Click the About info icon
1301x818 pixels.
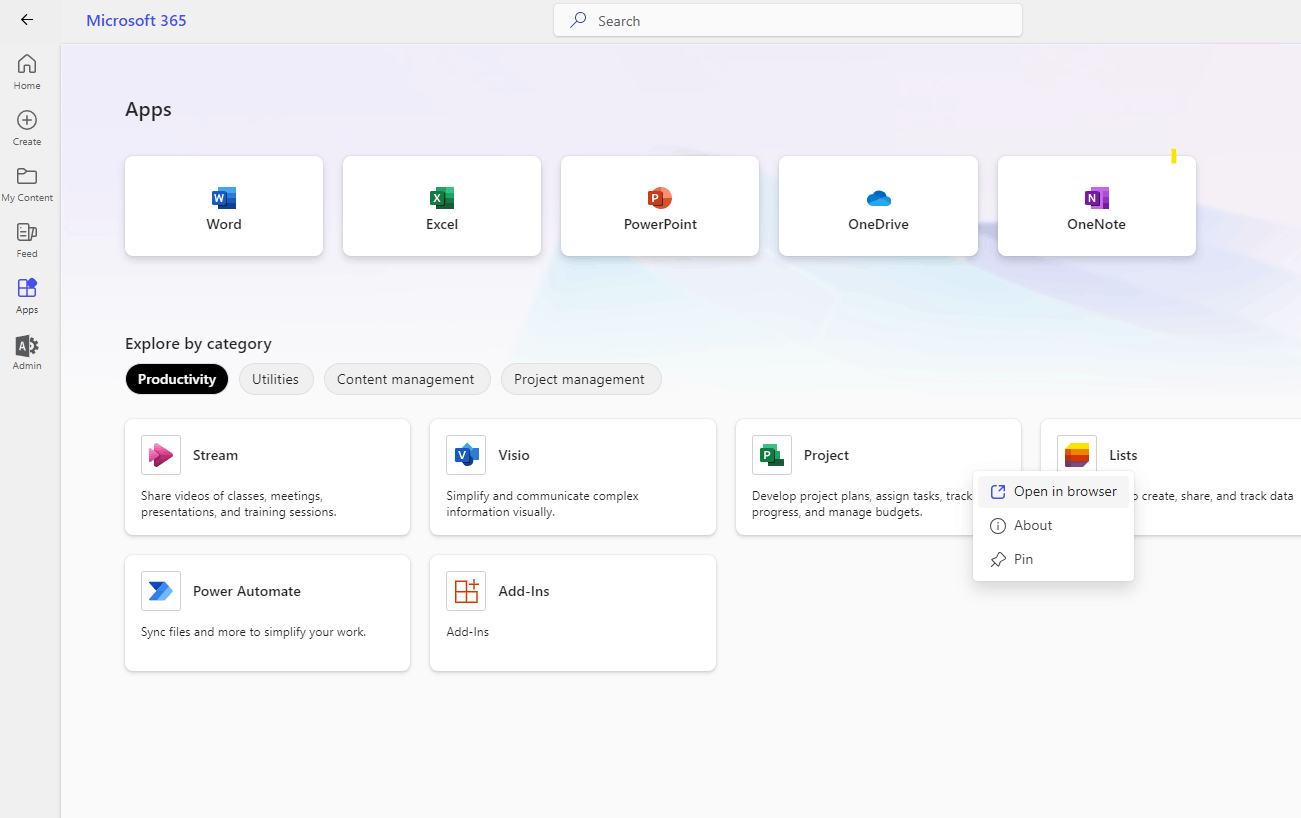[997, 526]
